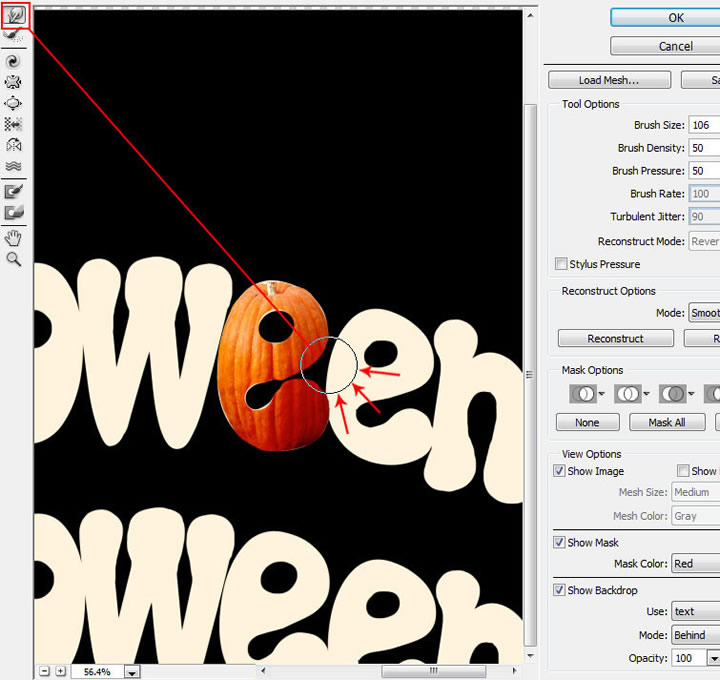Image resolution: width=720 pixels, height=680 pixels.
Task: Select the Push Left tool
Action: click(x=14, y=124)
